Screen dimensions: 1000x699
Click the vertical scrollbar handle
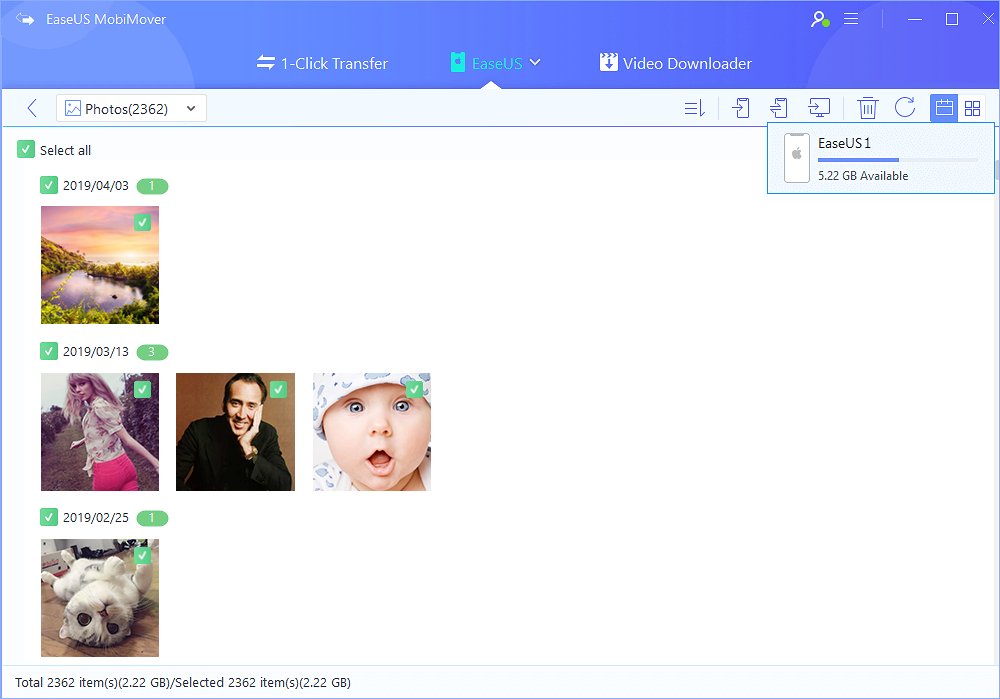tap(996, 169)
